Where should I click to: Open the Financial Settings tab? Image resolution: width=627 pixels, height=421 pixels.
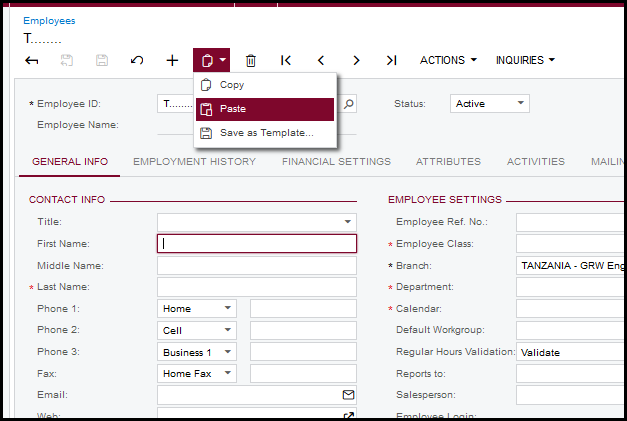coord(336,162)
